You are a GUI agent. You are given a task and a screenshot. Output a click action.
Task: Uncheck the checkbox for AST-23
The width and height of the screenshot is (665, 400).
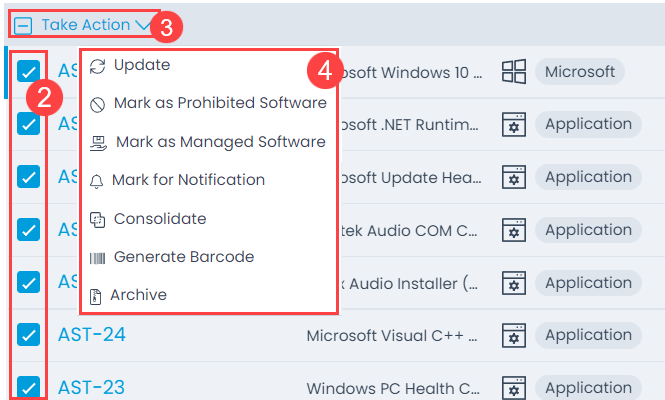point(29,387)
